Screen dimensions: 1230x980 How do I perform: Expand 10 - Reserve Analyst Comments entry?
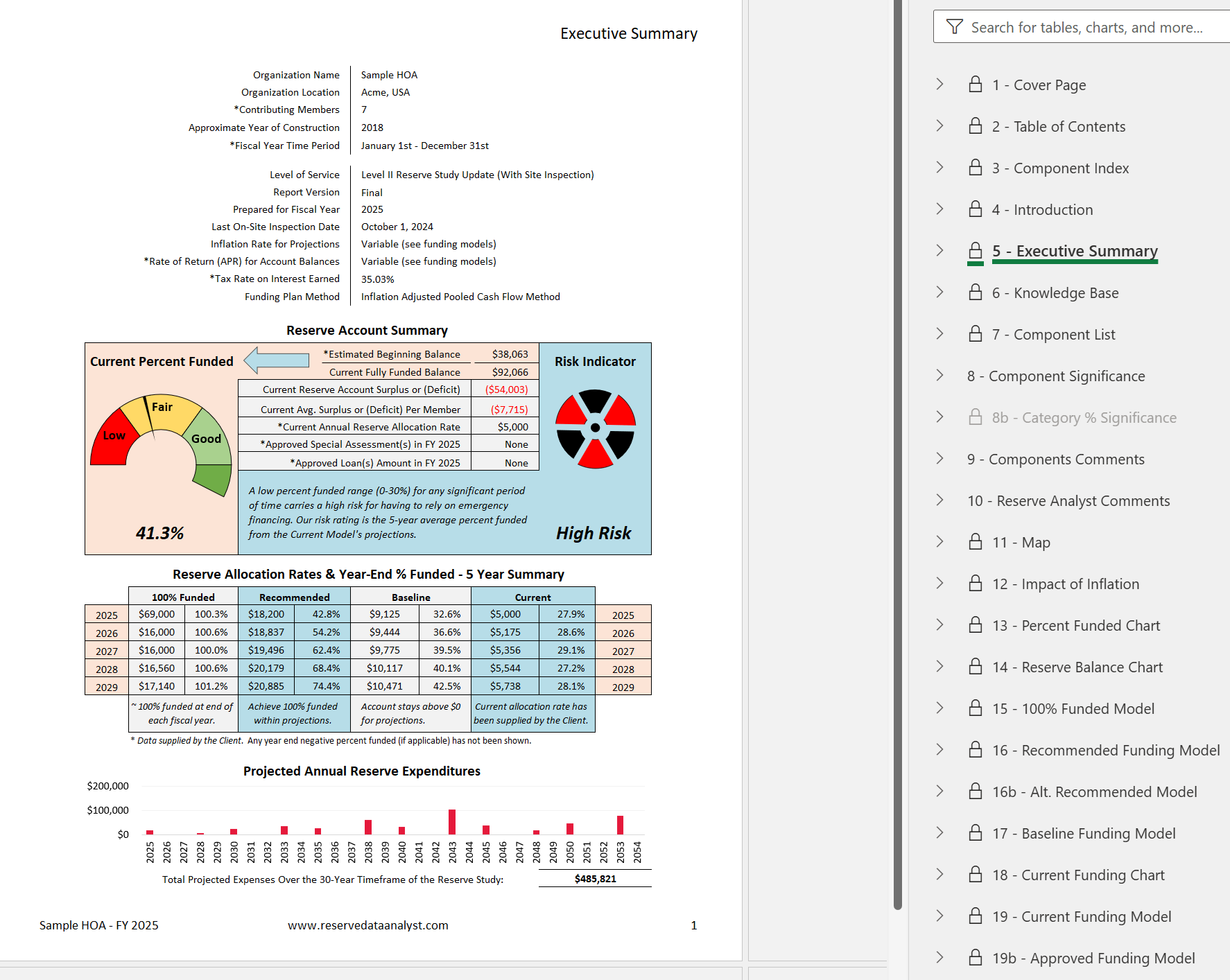click(x=939, y=500)
